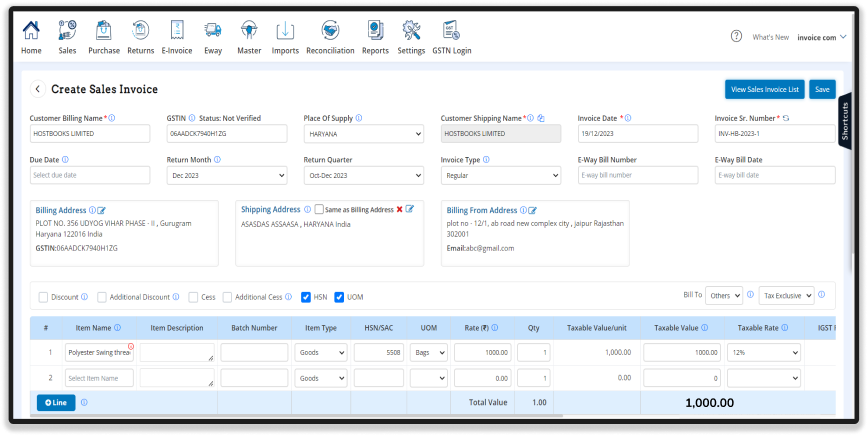The height and width of the screenshot is (436, 868).
Task: Add a new row with Line button
Action: click(55, 403)
